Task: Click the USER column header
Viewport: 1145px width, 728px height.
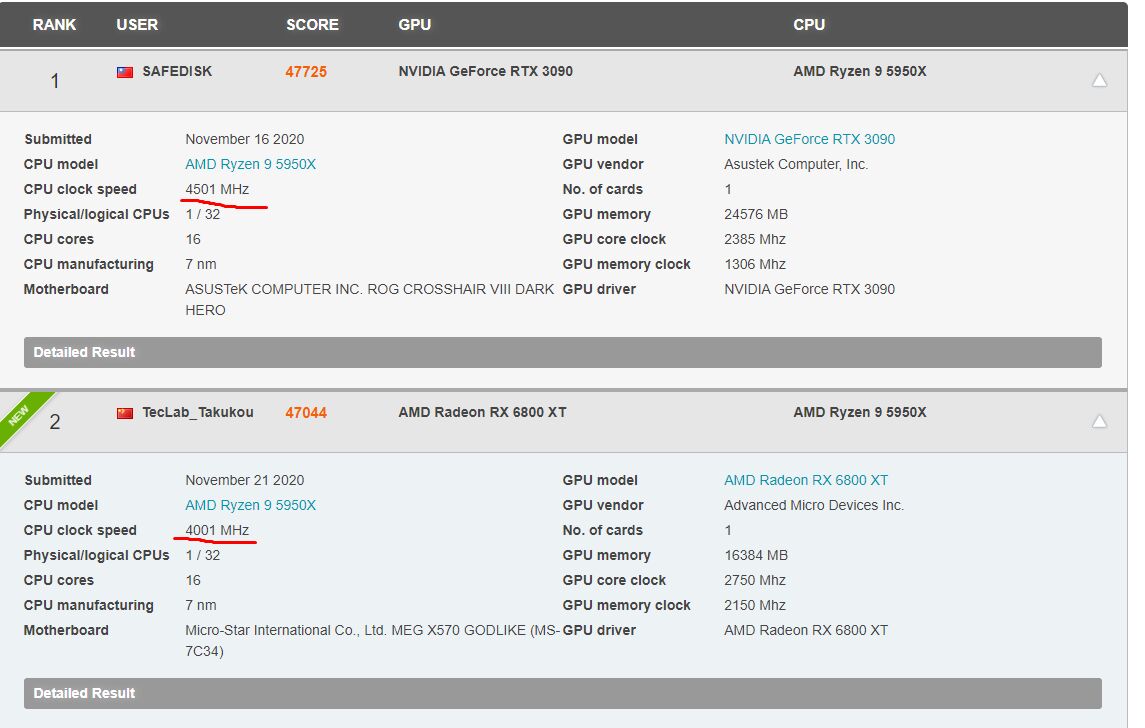Action: 137,25
